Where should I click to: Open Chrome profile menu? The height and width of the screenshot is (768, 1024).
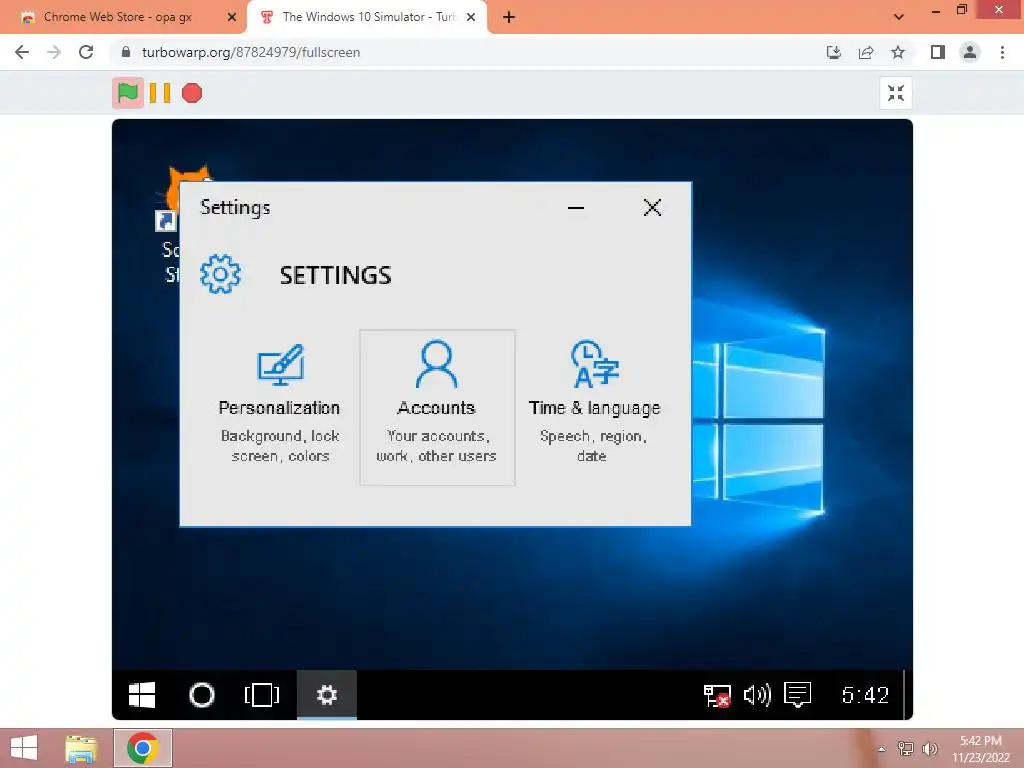970,52
